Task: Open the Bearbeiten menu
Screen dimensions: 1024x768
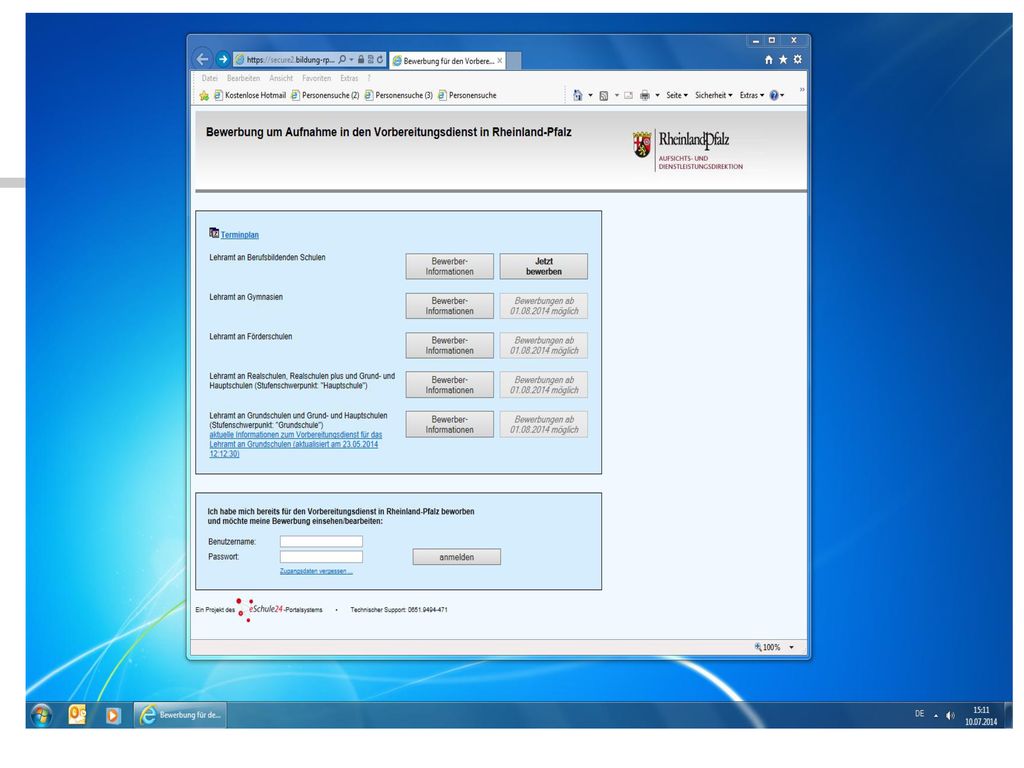Action: pos(244,78)
